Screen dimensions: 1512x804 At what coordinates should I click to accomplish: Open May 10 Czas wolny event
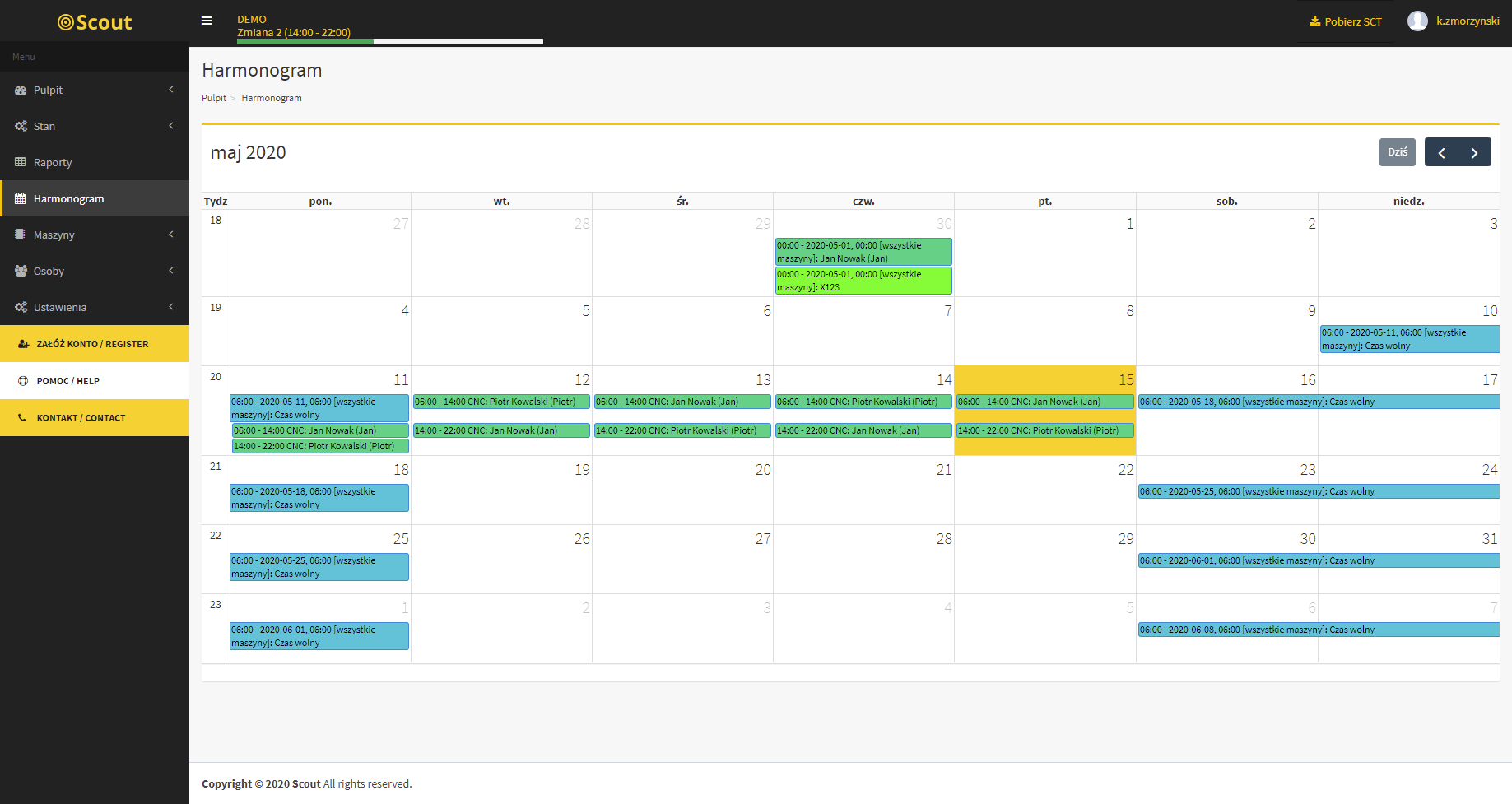coord(1409,339)
